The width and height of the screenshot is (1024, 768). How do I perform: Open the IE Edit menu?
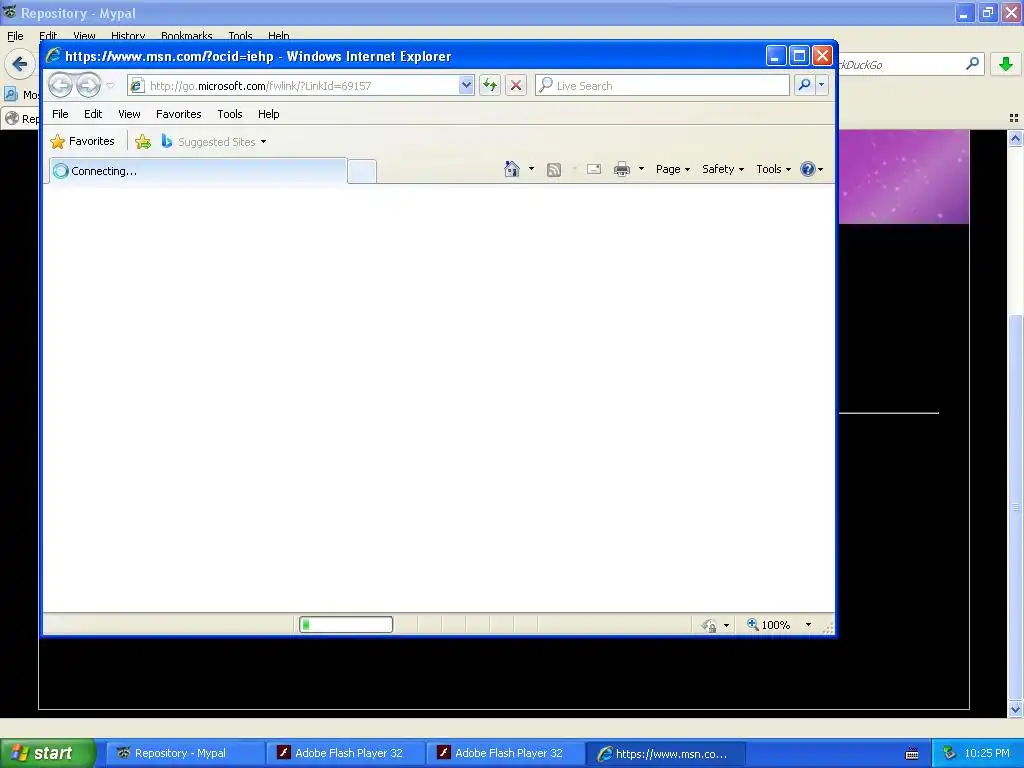pyautogui.click(x=93, y=114)
